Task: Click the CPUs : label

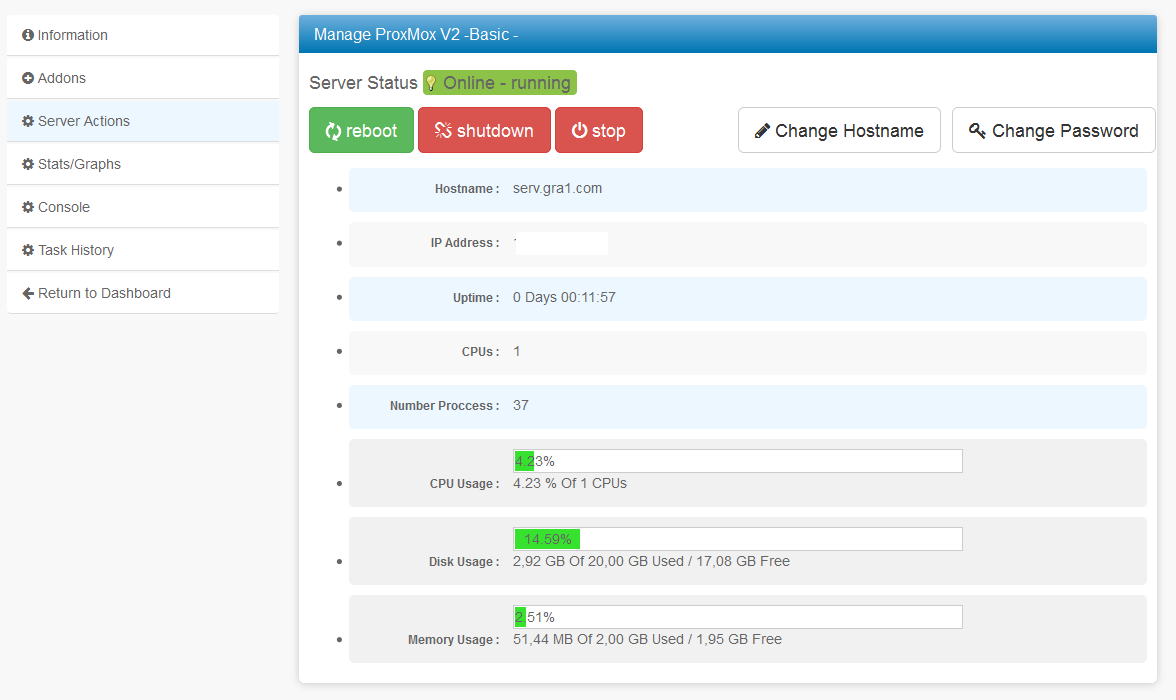Action: pos(481,352)
